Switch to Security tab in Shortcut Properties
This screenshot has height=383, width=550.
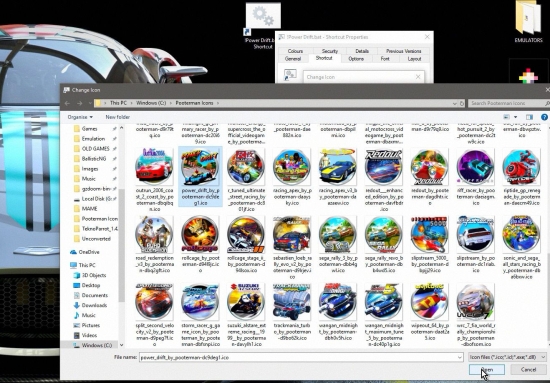[x=330, y=51]
